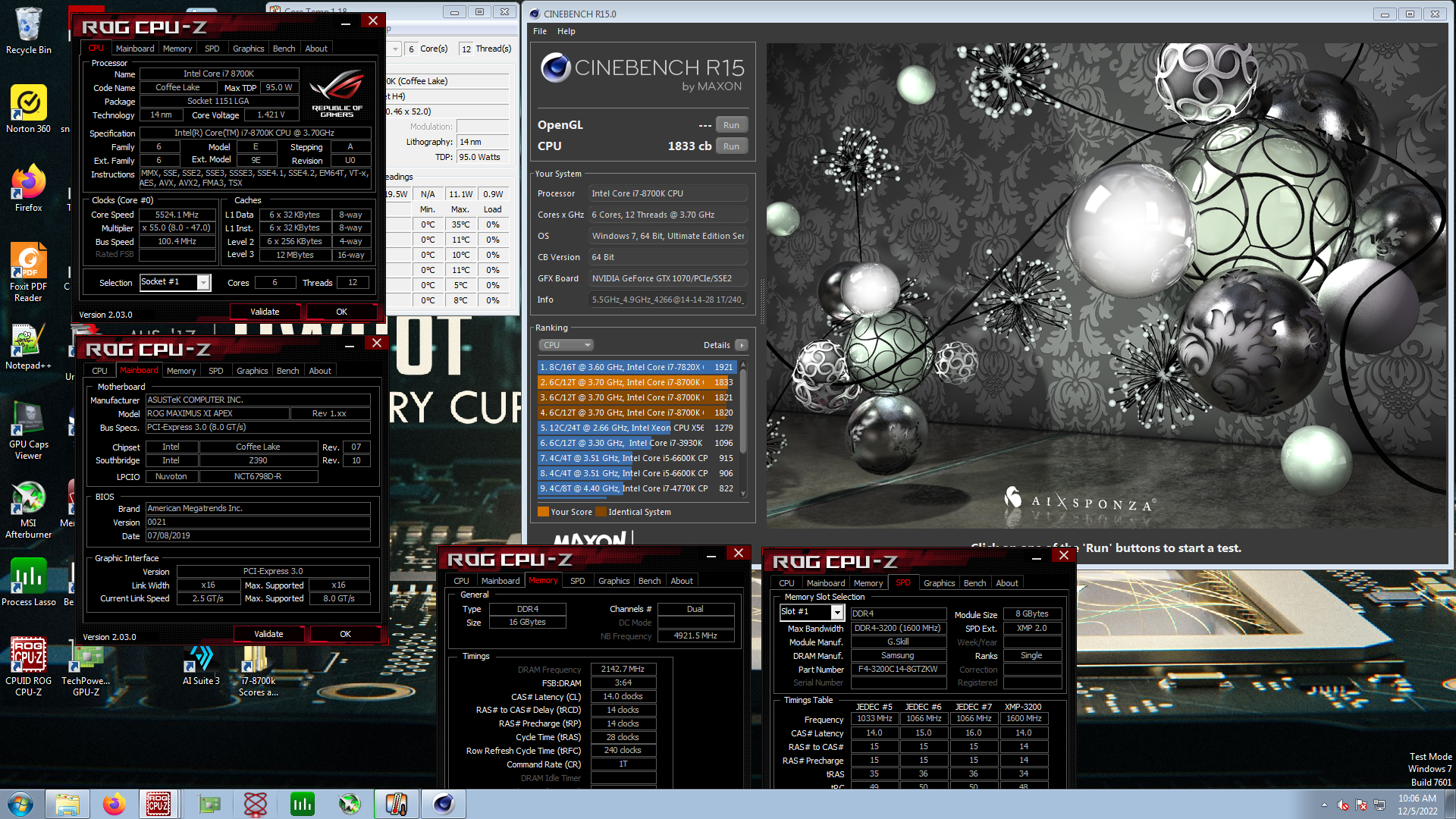Launch AI Suite 3 desktop icon
1456x819 pixels.
click(x=201, y=664)
